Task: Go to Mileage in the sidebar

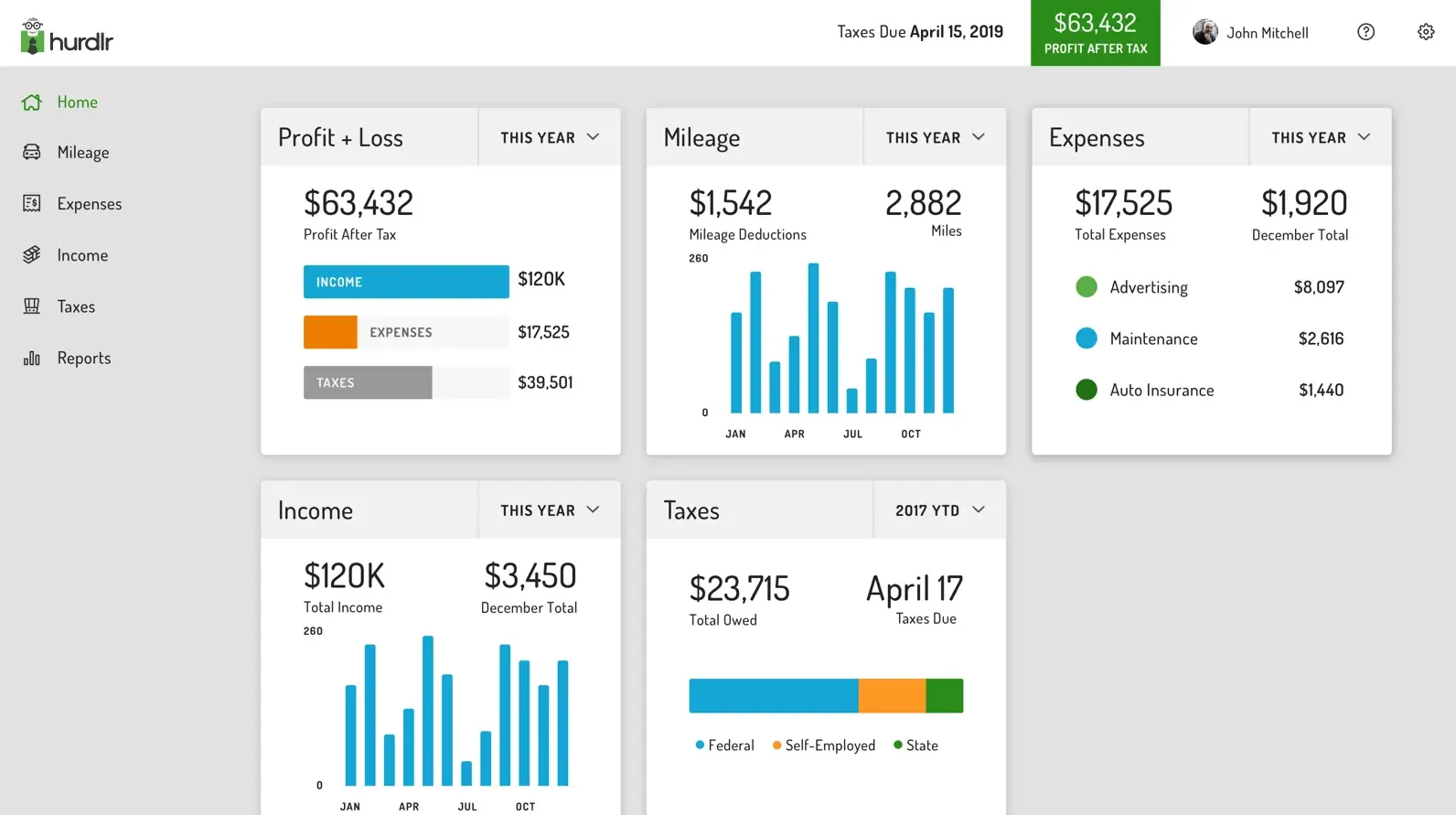Action: 83,153
